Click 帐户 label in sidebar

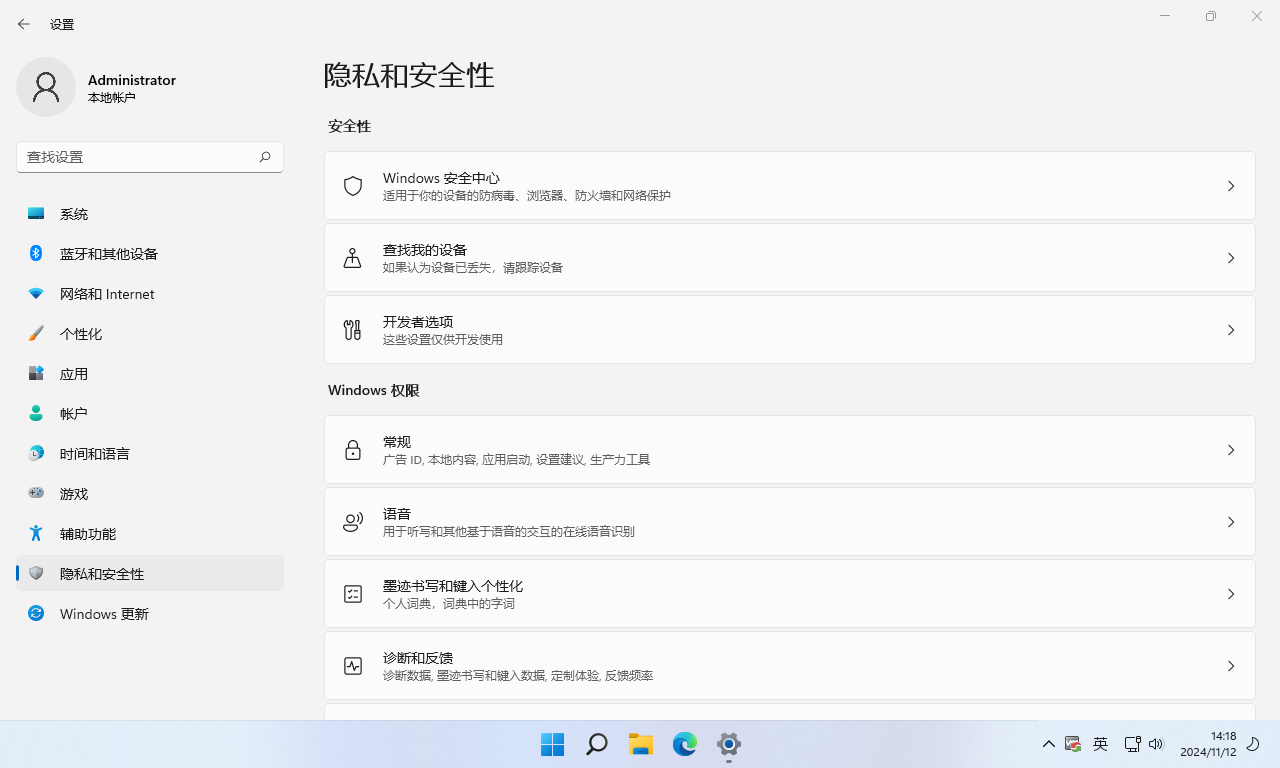pos(74,414)
